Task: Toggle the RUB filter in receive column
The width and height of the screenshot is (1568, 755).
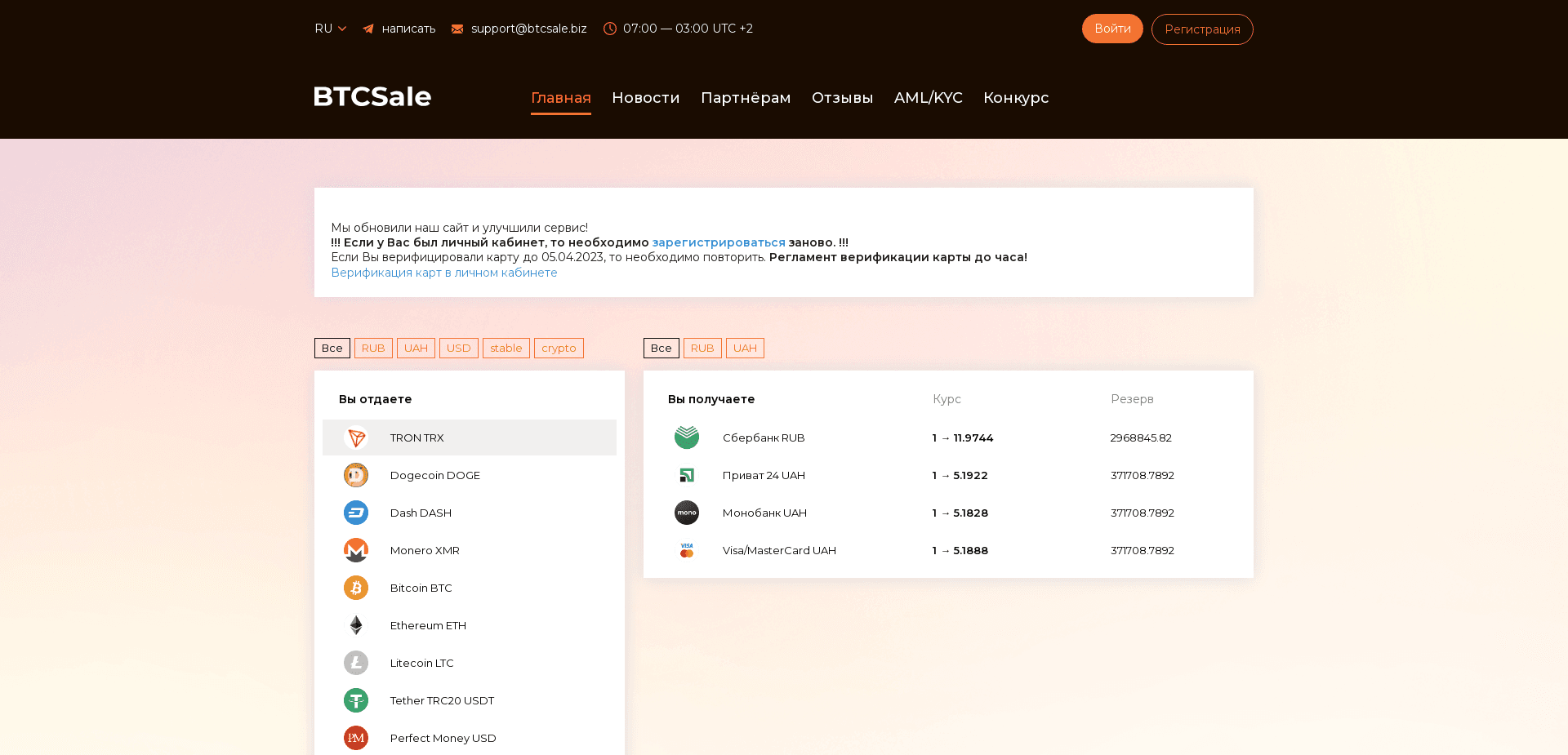Action: tap(702, 348)
